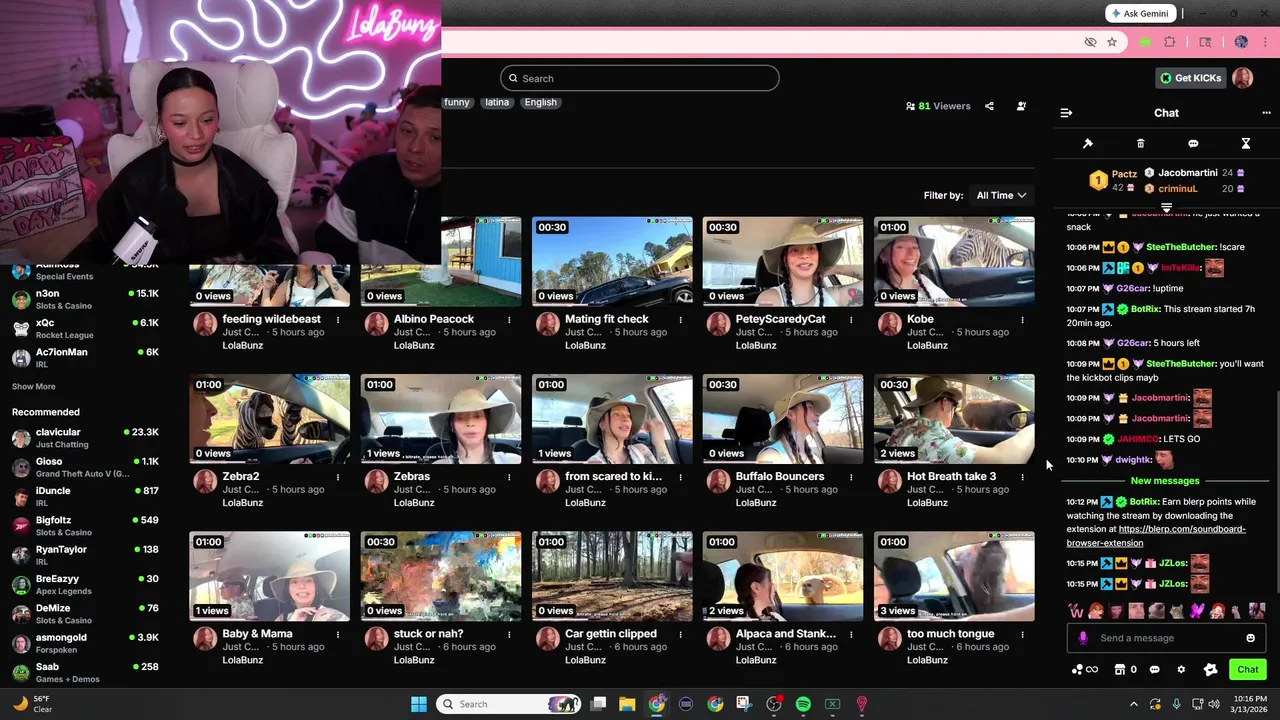Click the English tag
Viewport: 1280px width, 720px height.
coord(540,102)
